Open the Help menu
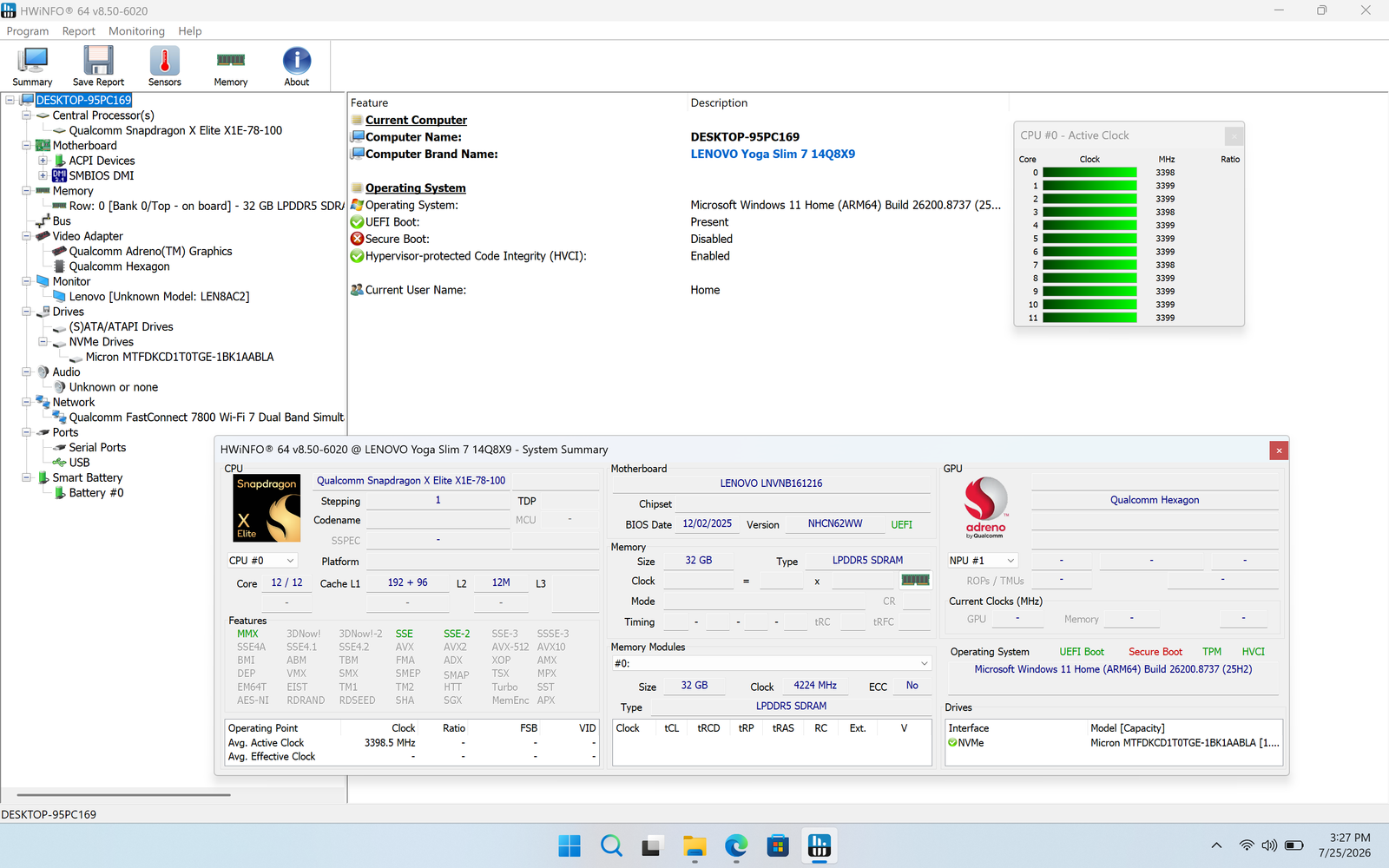This screenshot has width=1389, height=868. pos(190,31)
